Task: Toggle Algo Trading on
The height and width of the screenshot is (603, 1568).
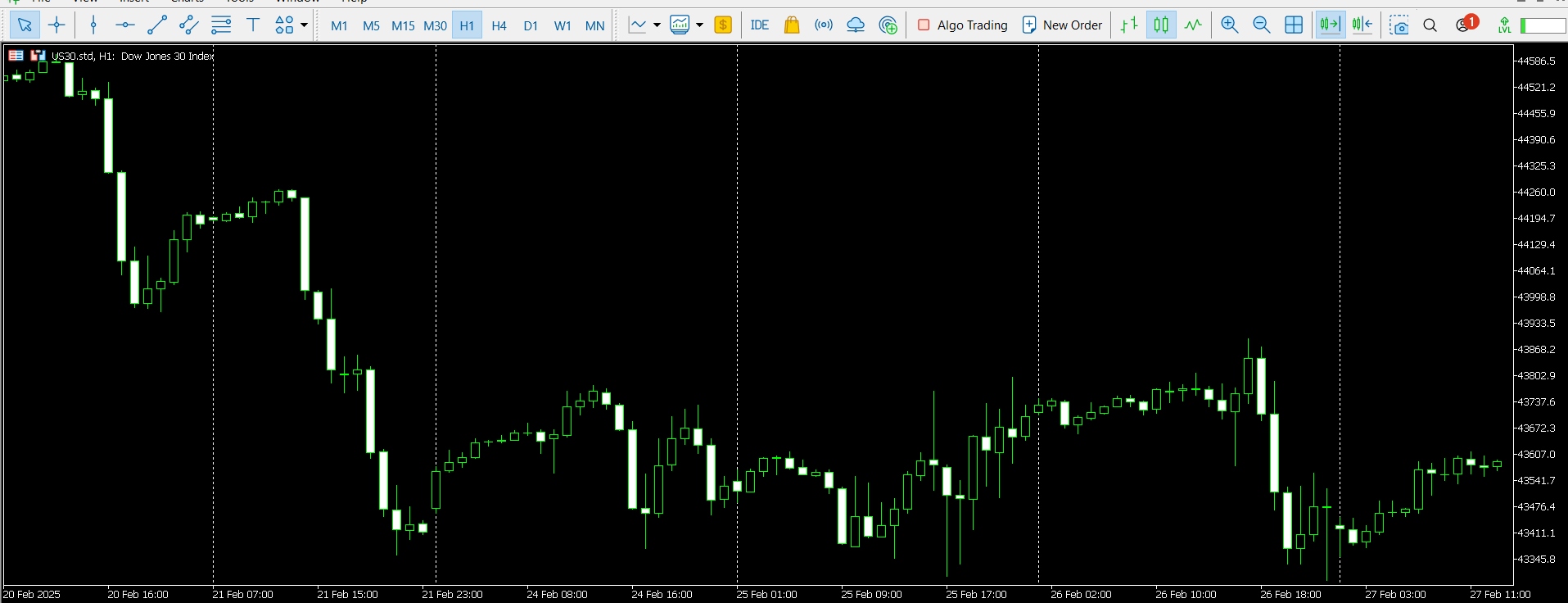Action: 962,25
